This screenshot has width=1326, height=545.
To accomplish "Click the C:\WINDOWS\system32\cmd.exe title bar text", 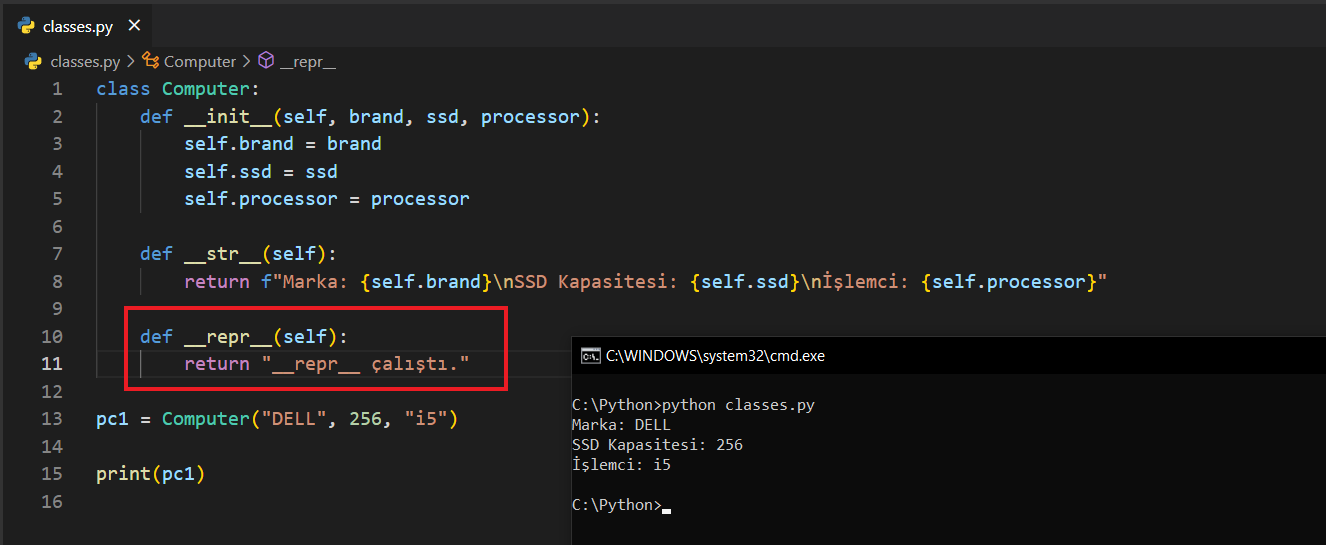I will (715, 355).
